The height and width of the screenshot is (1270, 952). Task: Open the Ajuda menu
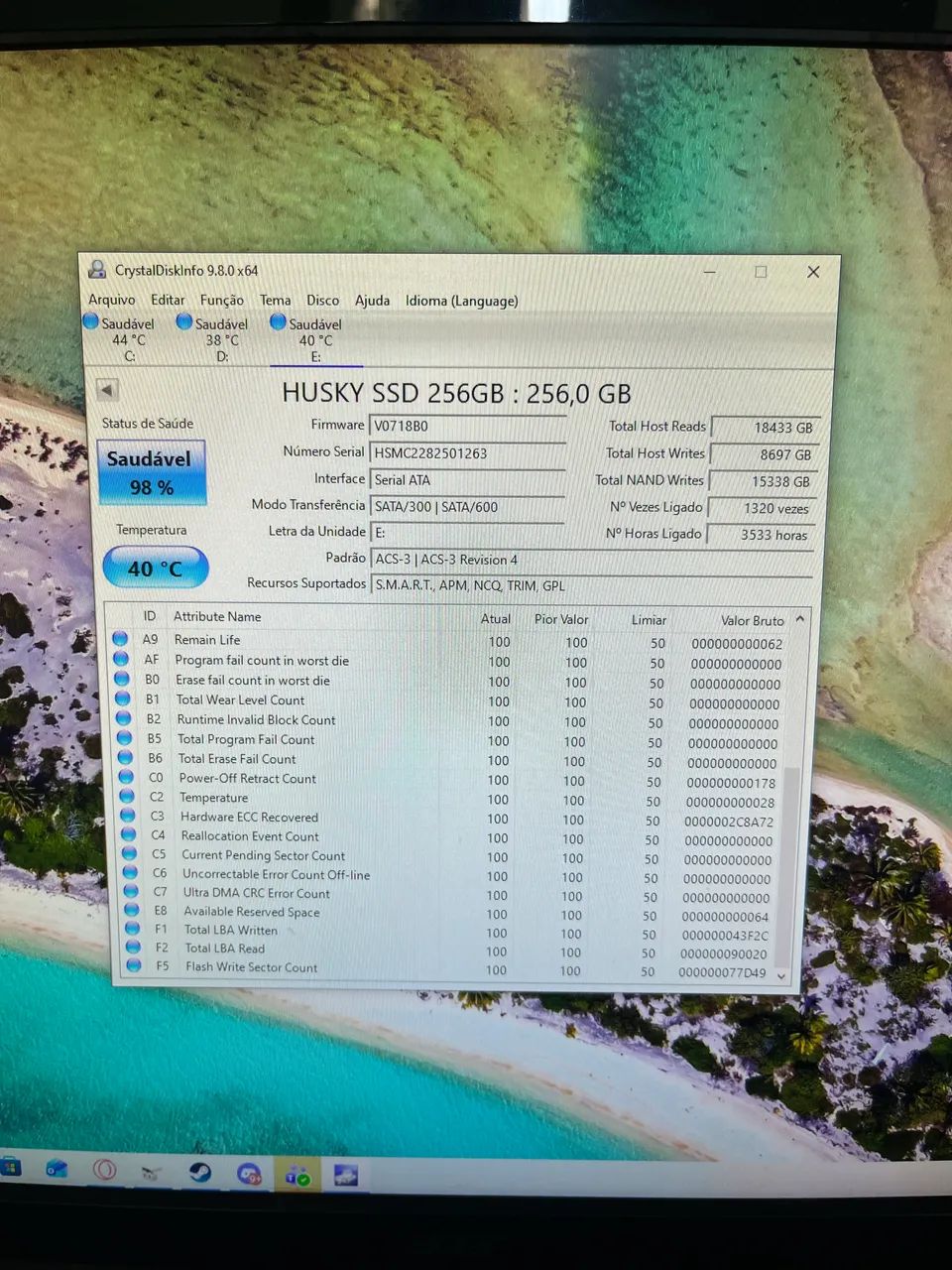coord(372,301)
